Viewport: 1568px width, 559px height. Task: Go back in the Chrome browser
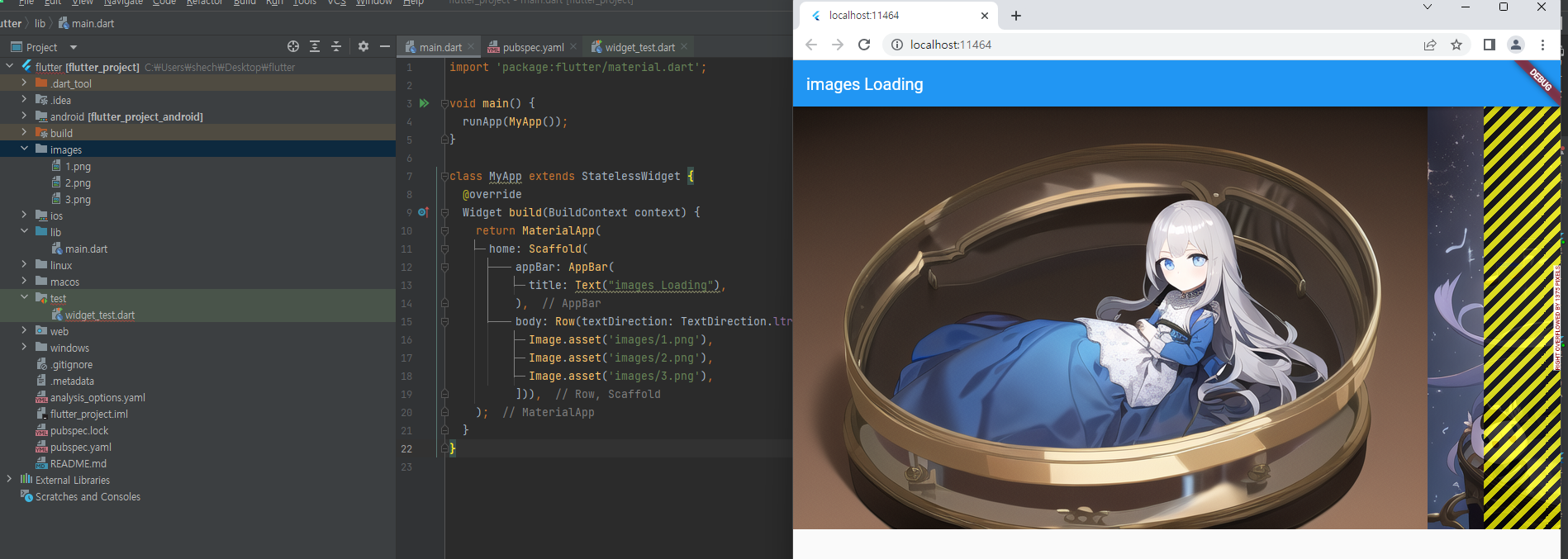pyautogui.click(x=811, y=45)
